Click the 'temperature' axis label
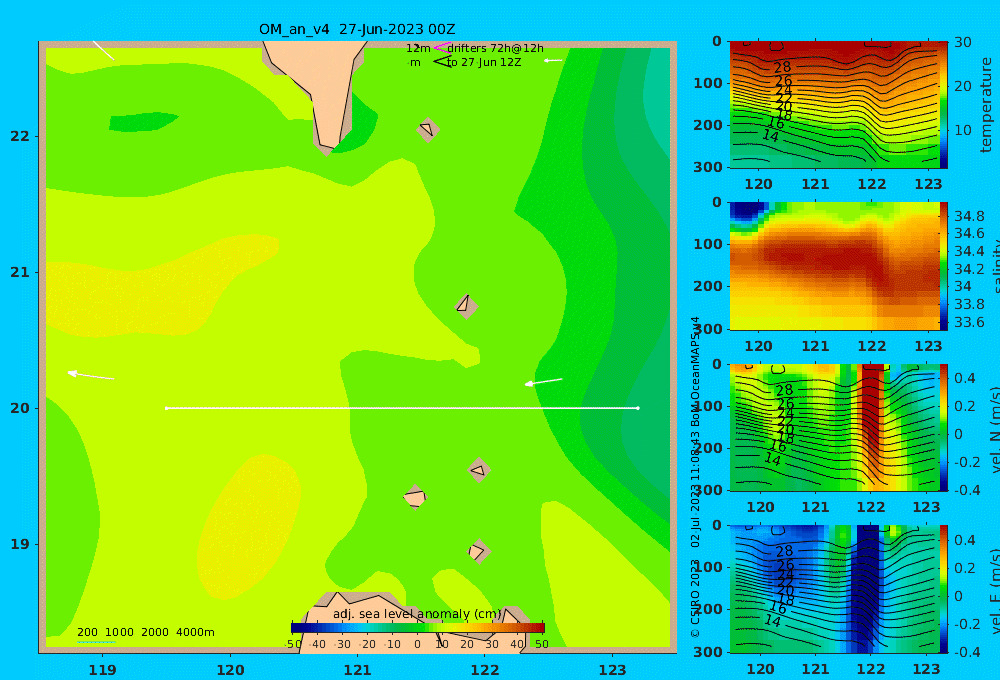 click(987, 105)
